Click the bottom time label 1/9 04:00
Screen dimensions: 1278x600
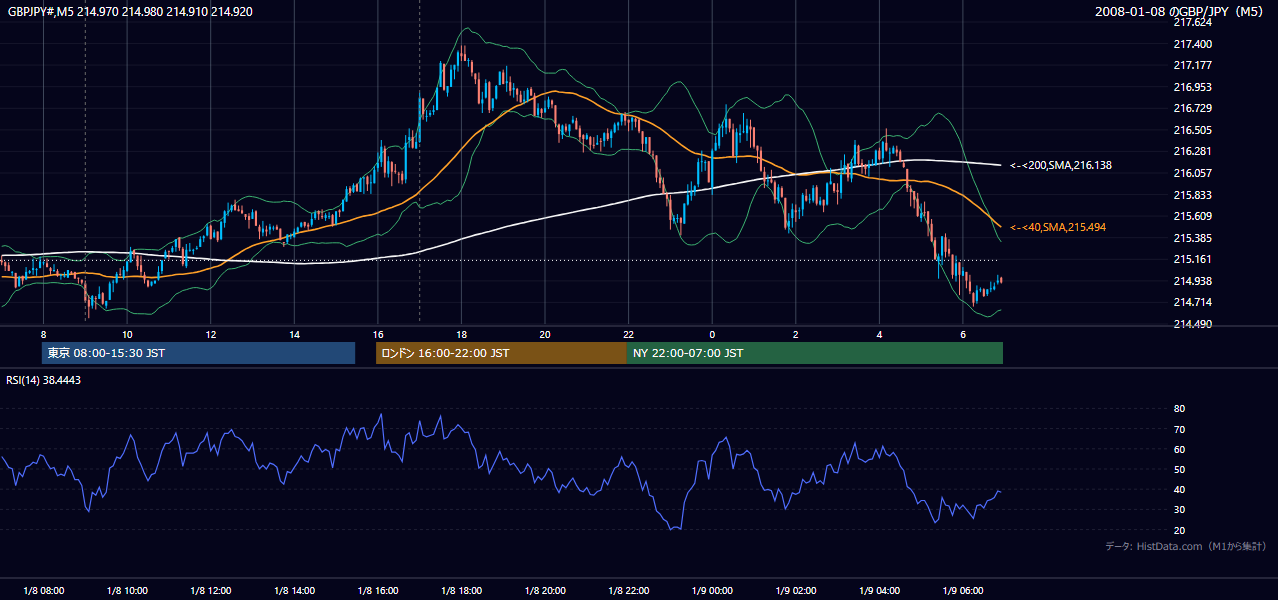pos(879,590)
